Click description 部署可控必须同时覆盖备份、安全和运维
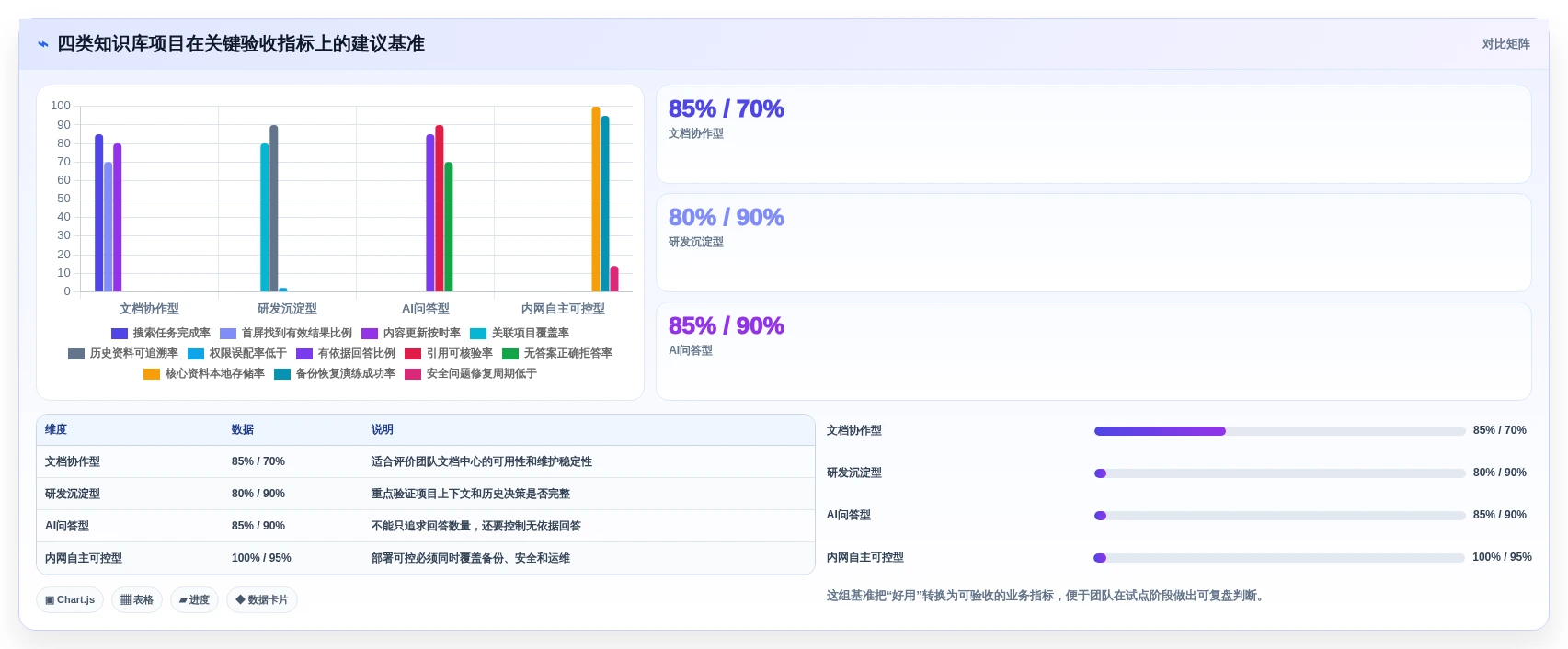The width and height of the screenshot is (1568, 649). tap(471, 559)
